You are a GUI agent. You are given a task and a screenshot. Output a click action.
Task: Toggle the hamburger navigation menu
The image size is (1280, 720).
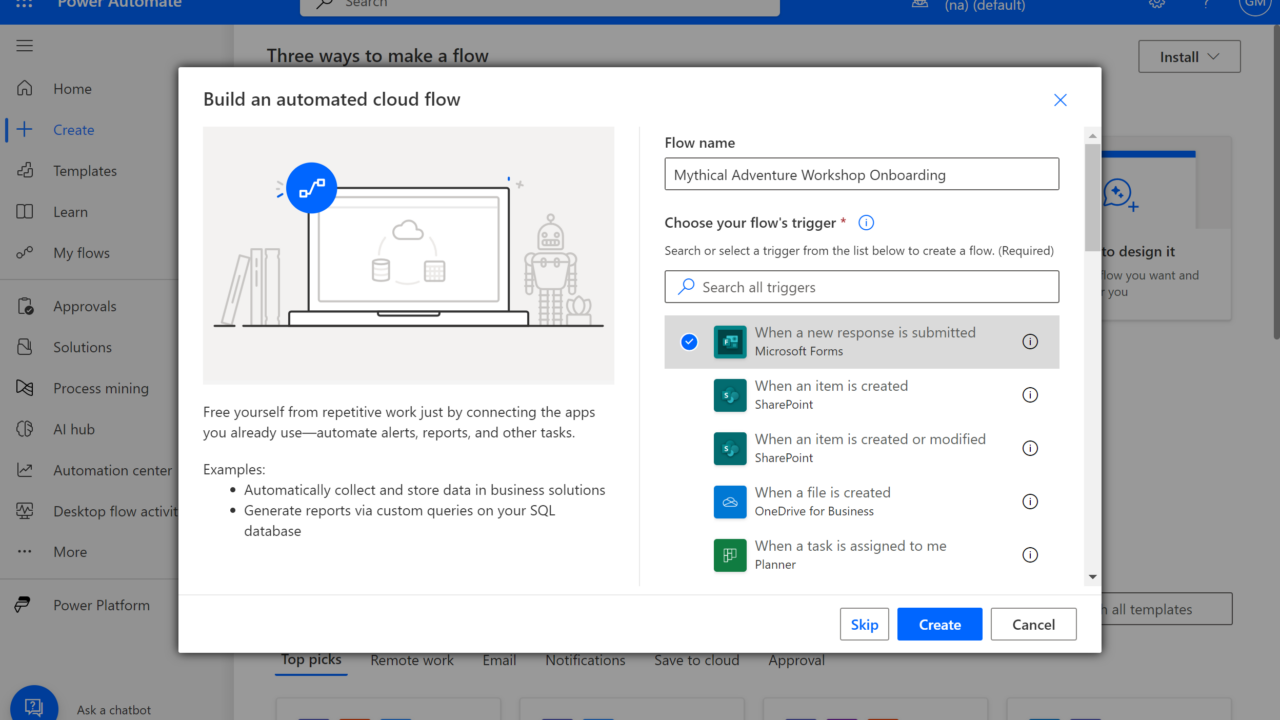coord(25,46)
